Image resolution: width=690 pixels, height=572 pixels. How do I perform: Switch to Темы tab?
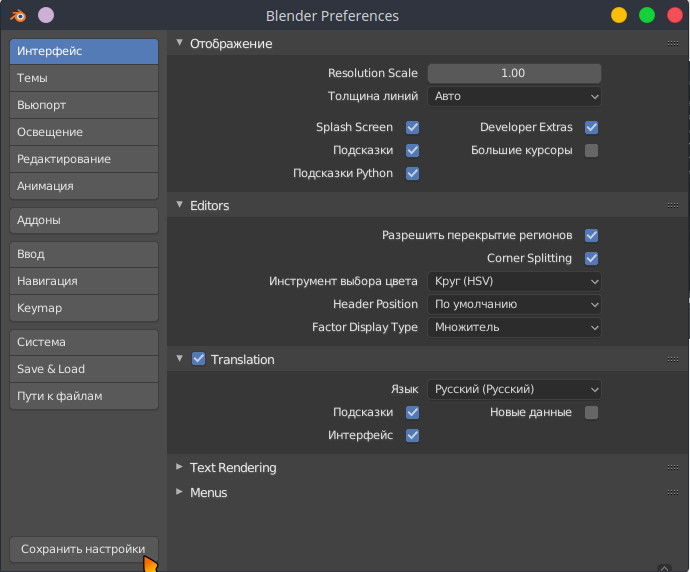point(84,78)
